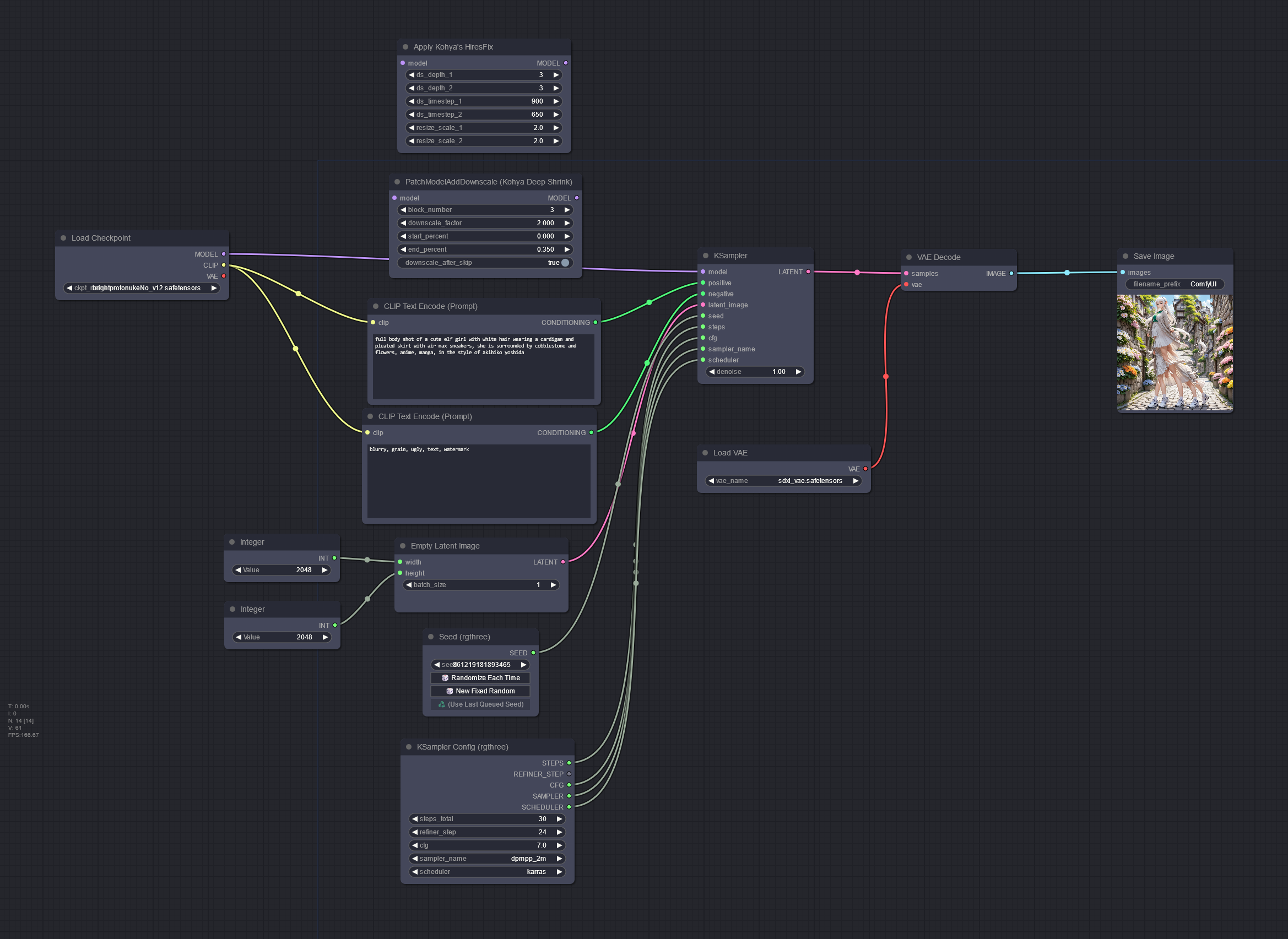1288x939 pixels.
Task: Increase ds_depth_1 with its right arrow
Action: click(556, 74)
